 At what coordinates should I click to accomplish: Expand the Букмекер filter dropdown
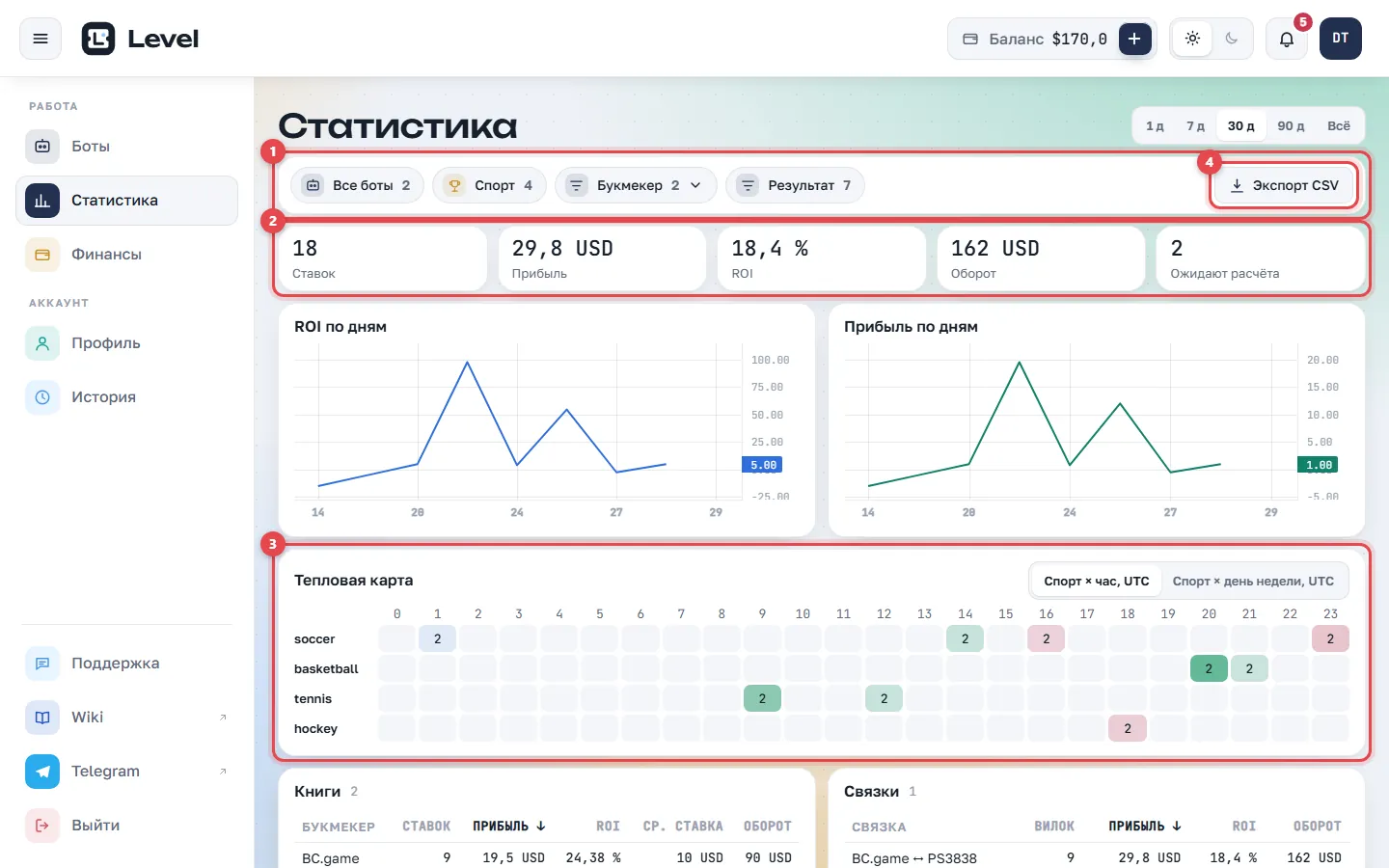[636, 185]
